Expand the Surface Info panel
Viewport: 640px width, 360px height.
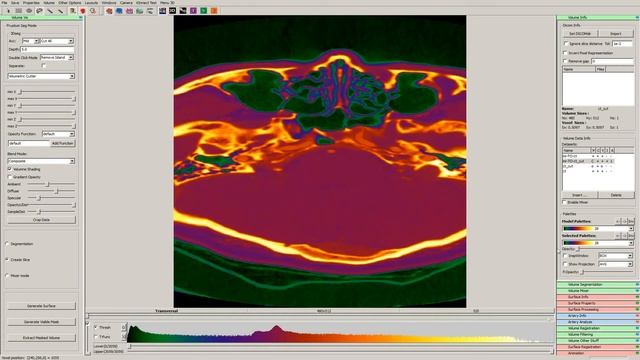(x=598, y=297)
